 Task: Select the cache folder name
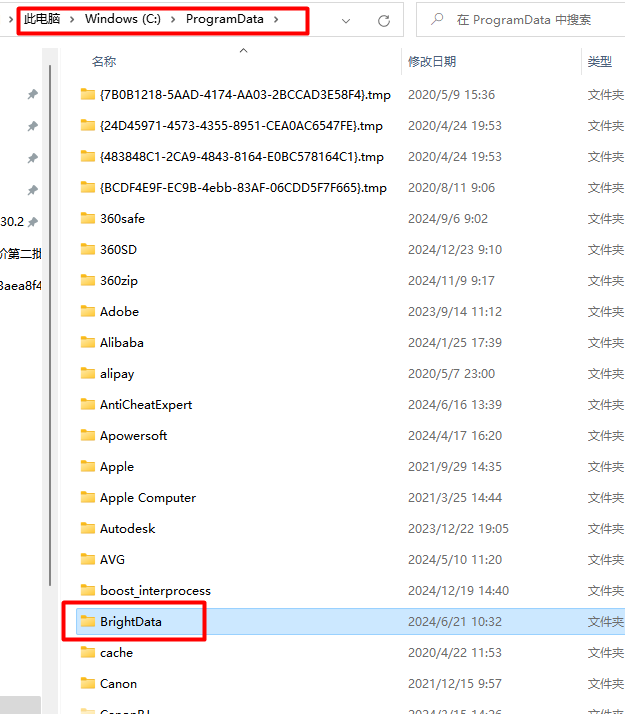coord(117,653)
